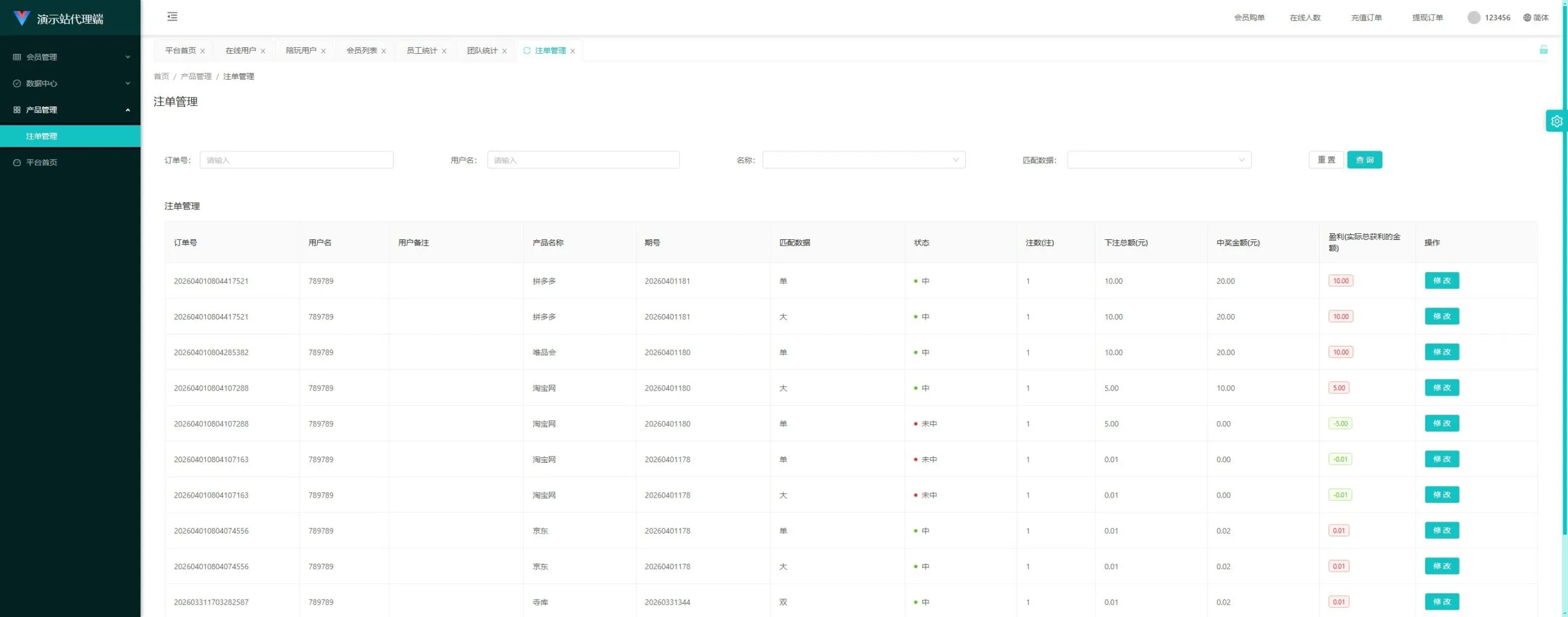Close the 会员列表 tab
Screen dimensions: 1568x617
[384, 51]
